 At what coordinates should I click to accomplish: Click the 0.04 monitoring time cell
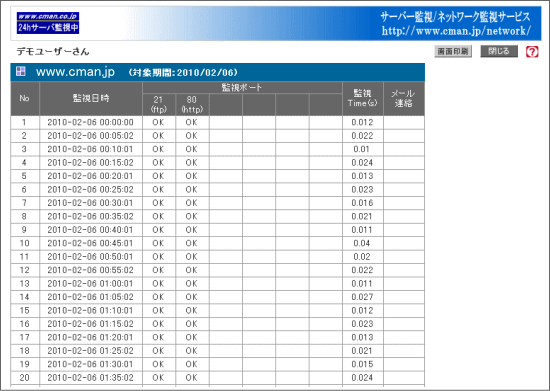click(x=362, y=243)
